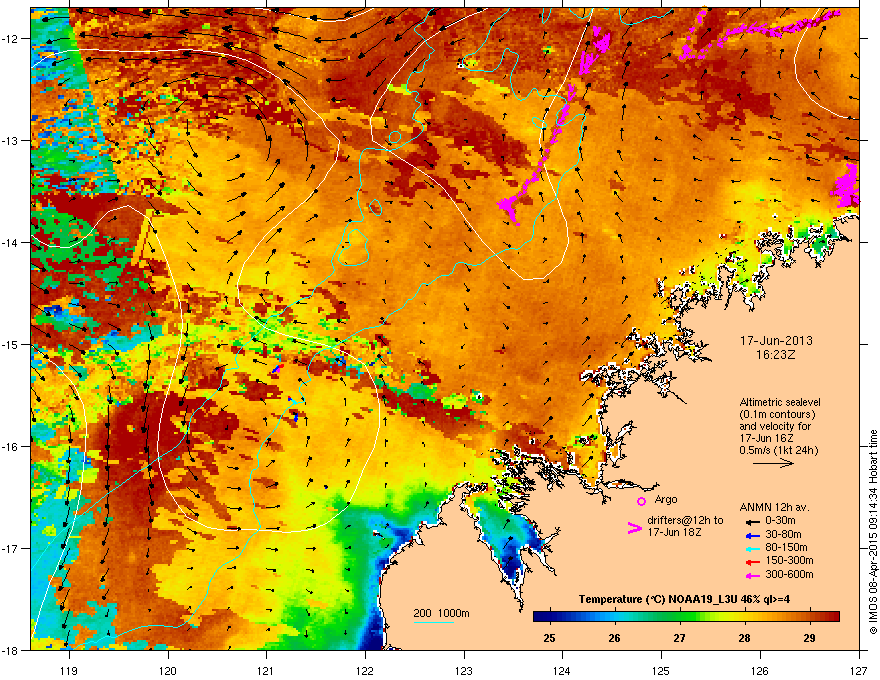Viewport: 880px width, 680px height.
Task: Click the latitude axis label -17
Action: pos(10,548)
